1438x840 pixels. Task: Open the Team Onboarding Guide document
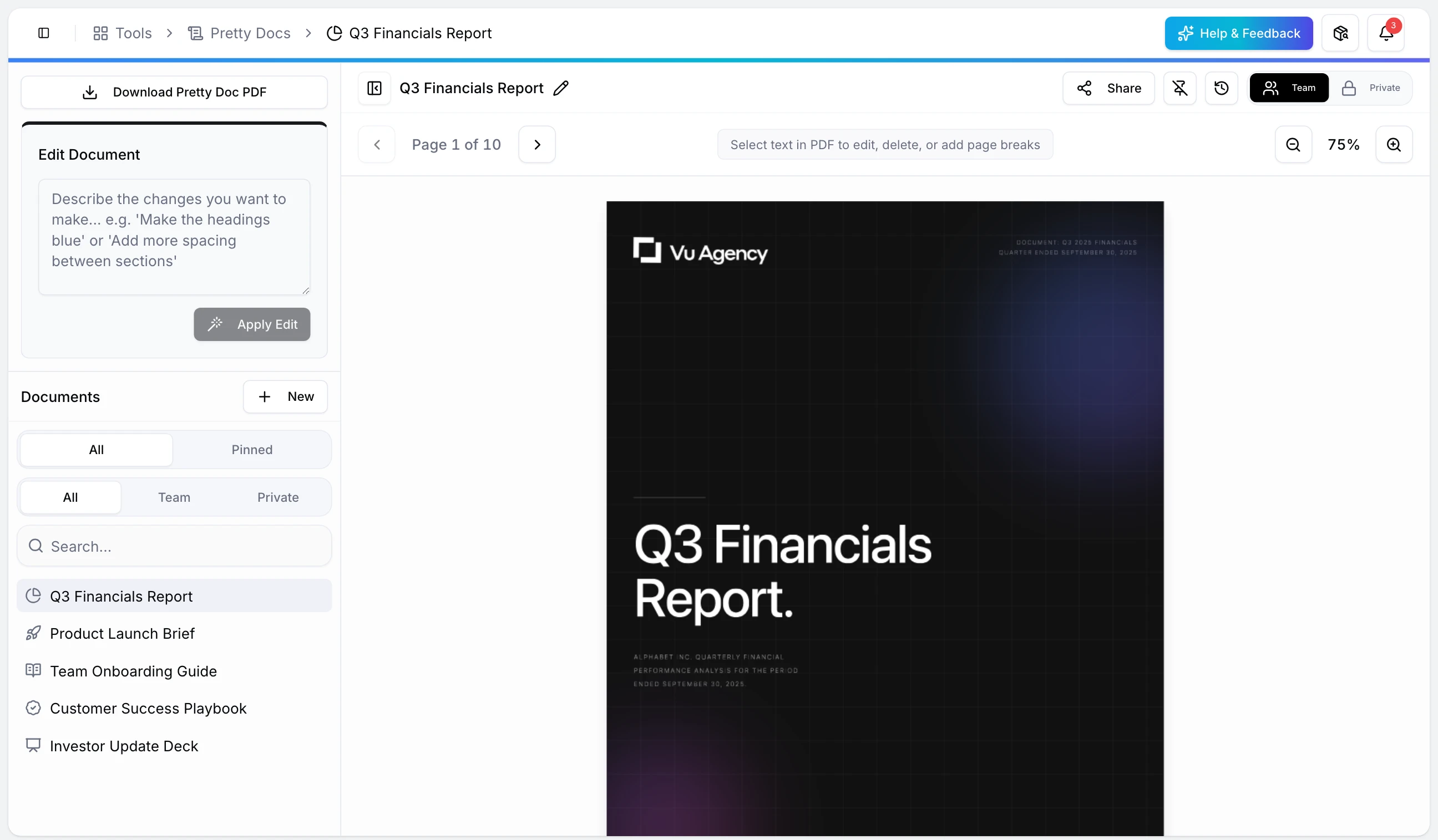point(174,671)
